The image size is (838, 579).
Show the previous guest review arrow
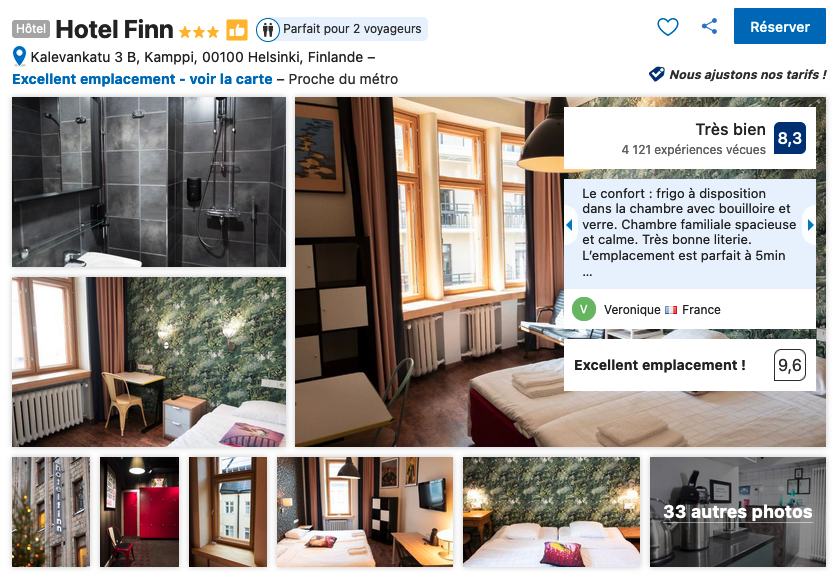point(569,225)
